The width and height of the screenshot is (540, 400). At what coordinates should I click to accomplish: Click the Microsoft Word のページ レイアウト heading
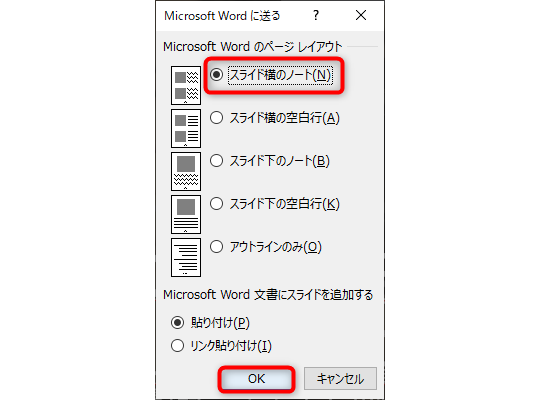(x=253, y=47)
